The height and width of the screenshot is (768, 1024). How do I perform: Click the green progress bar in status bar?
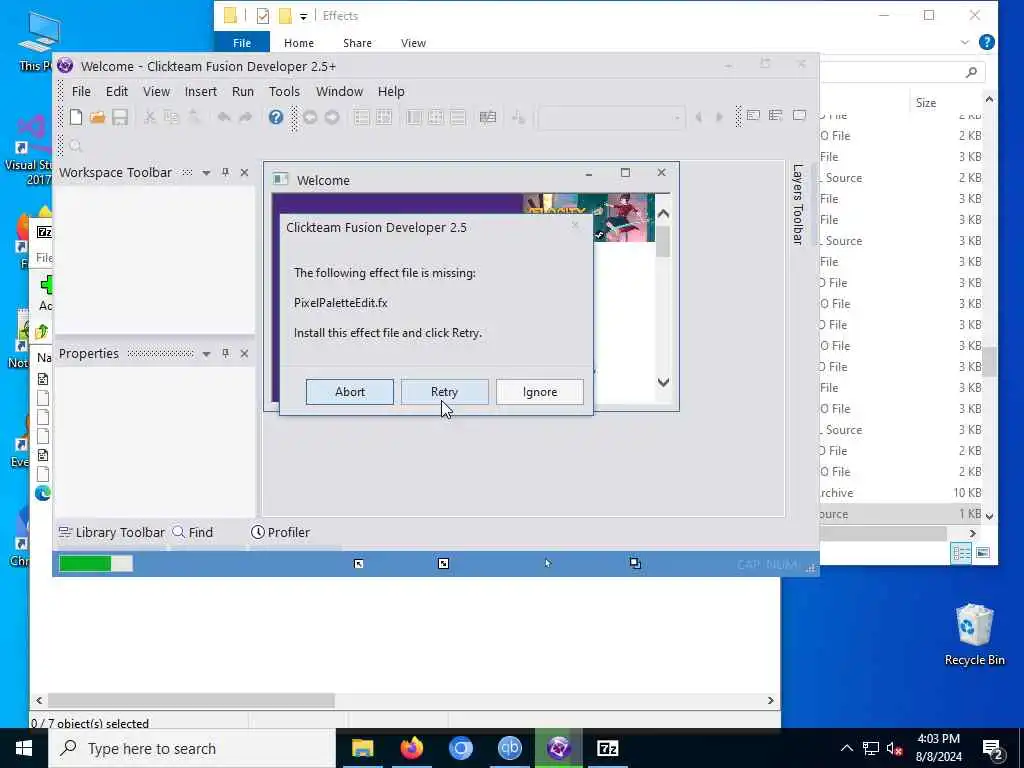(95, 563)
